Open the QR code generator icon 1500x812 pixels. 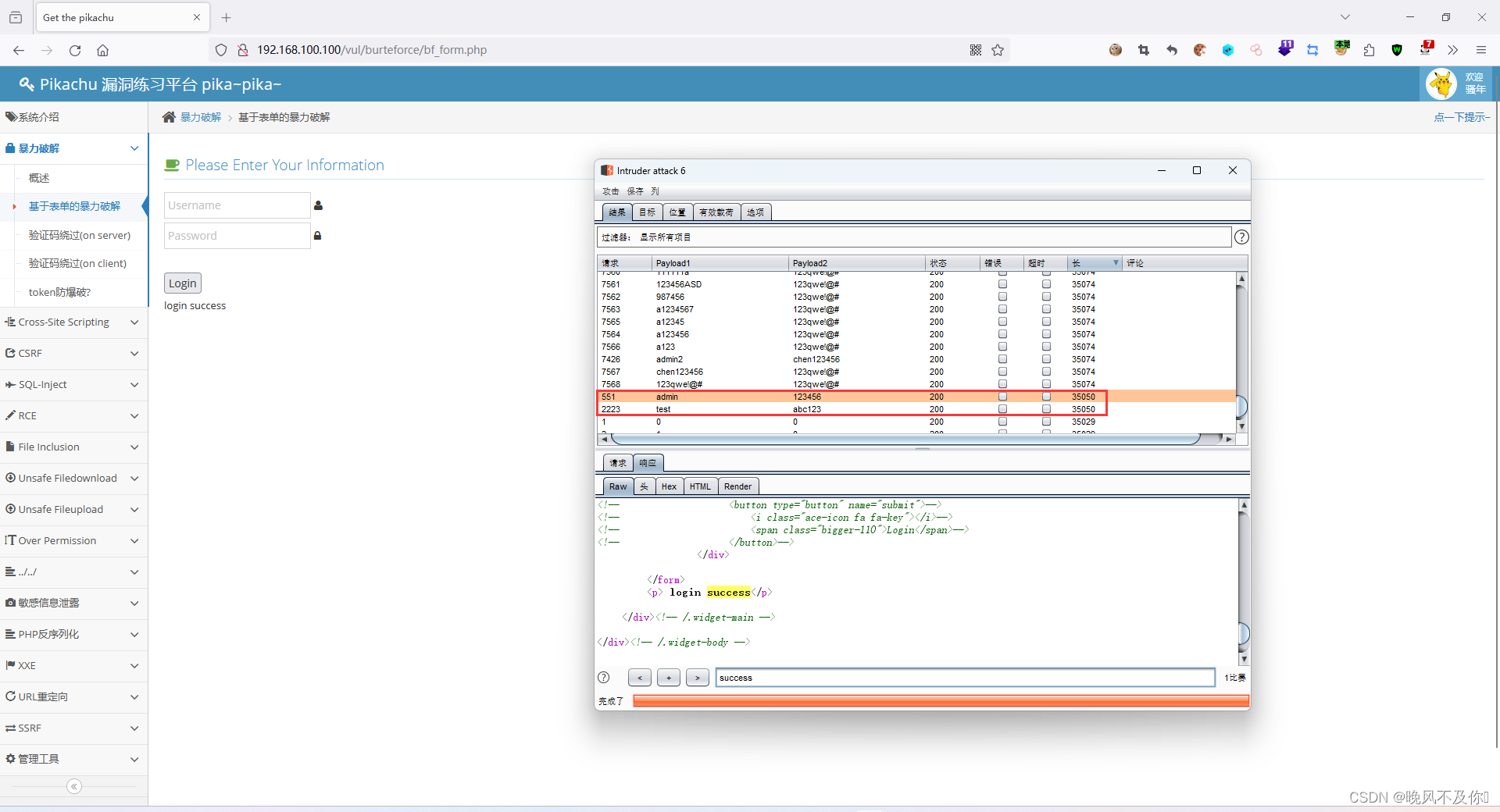(x=976, y=50)
